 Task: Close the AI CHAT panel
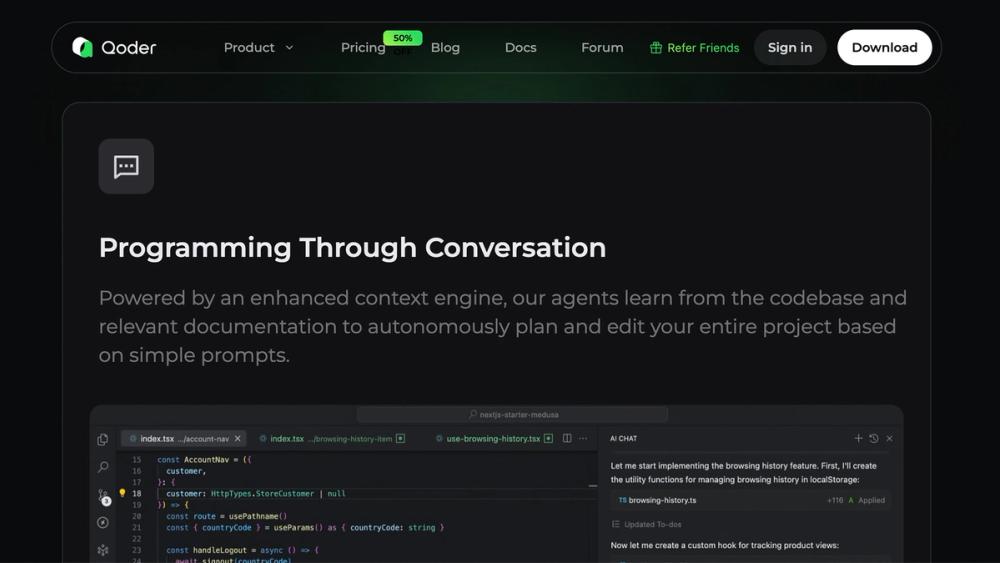coord(889,438)
